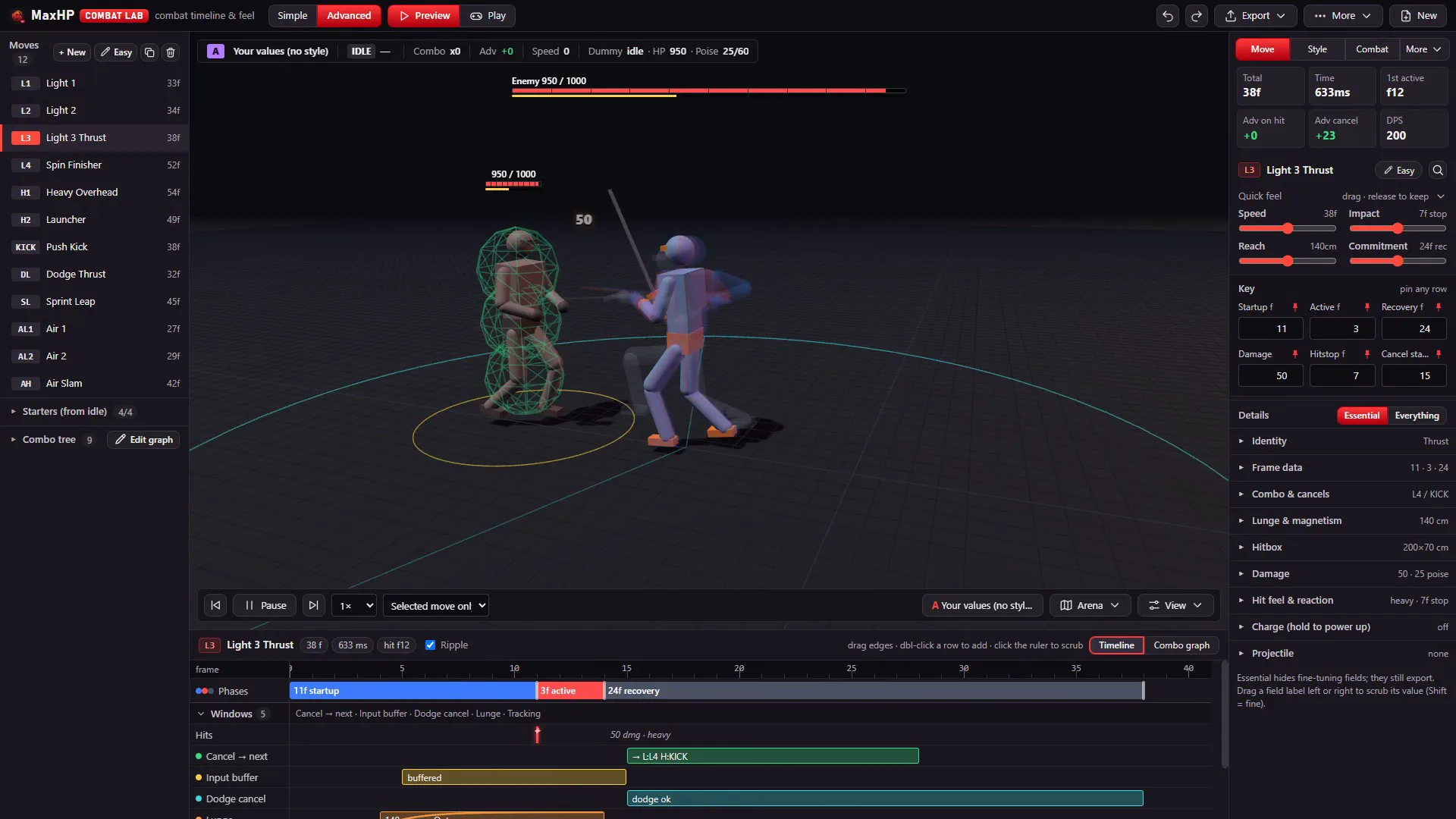The height and width of the screenshot is (819, 1456).
Task: Click the hit marker on the Hits row
Action: [537, 734]
